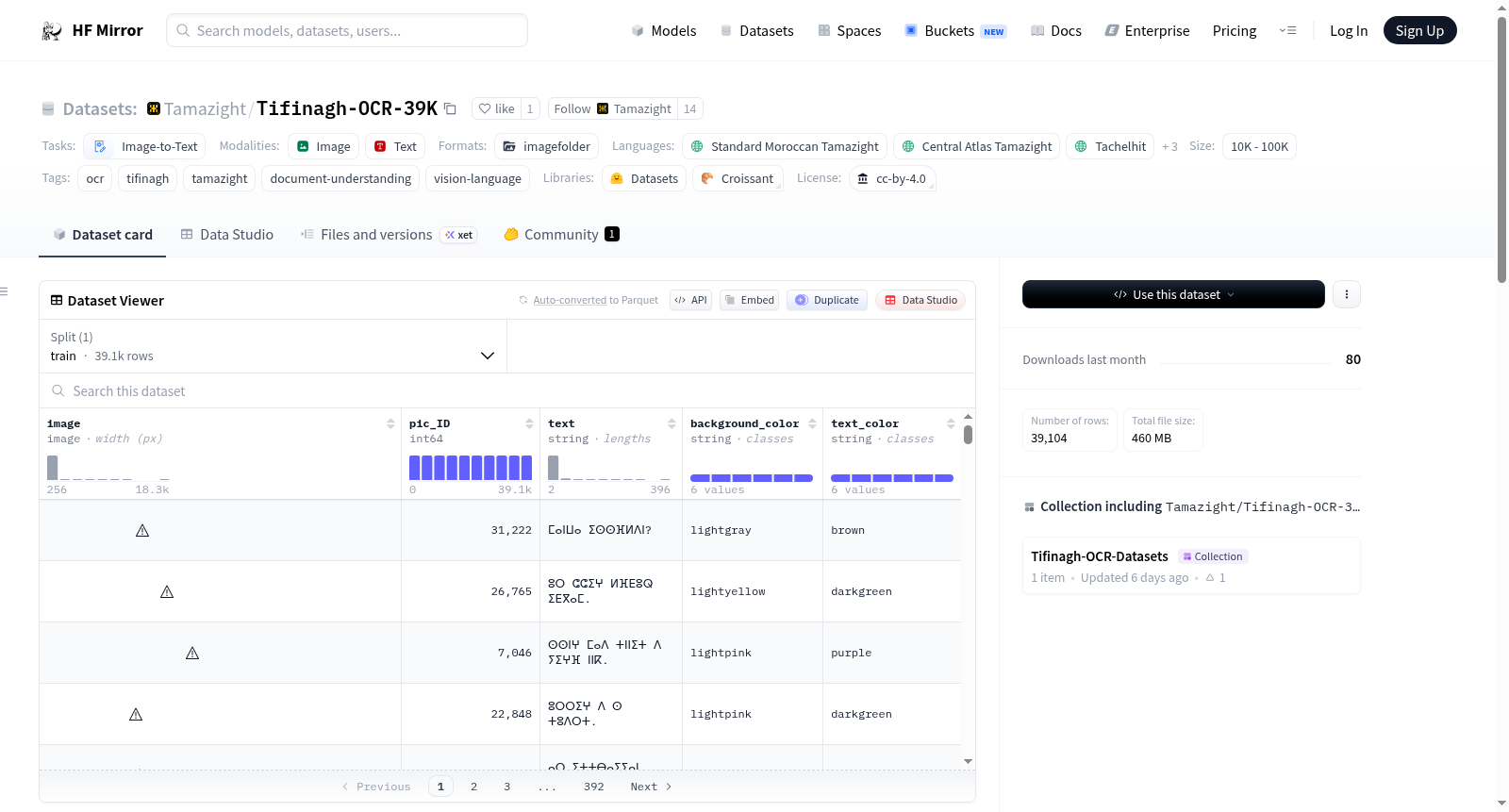The height and width of the screenshot is (812, 1509).
Task: Go to page 3 of the table
Action: 506,787
